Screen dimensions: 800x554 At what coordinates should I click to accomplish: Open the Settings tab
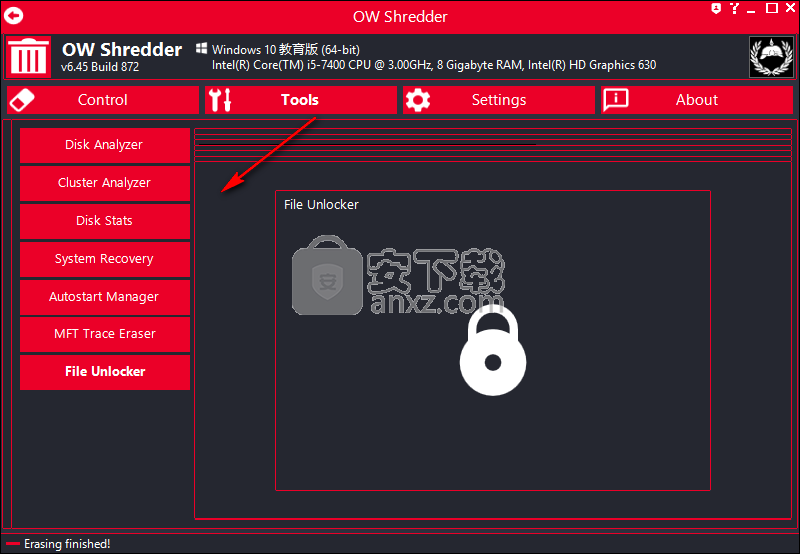point(499,99)
